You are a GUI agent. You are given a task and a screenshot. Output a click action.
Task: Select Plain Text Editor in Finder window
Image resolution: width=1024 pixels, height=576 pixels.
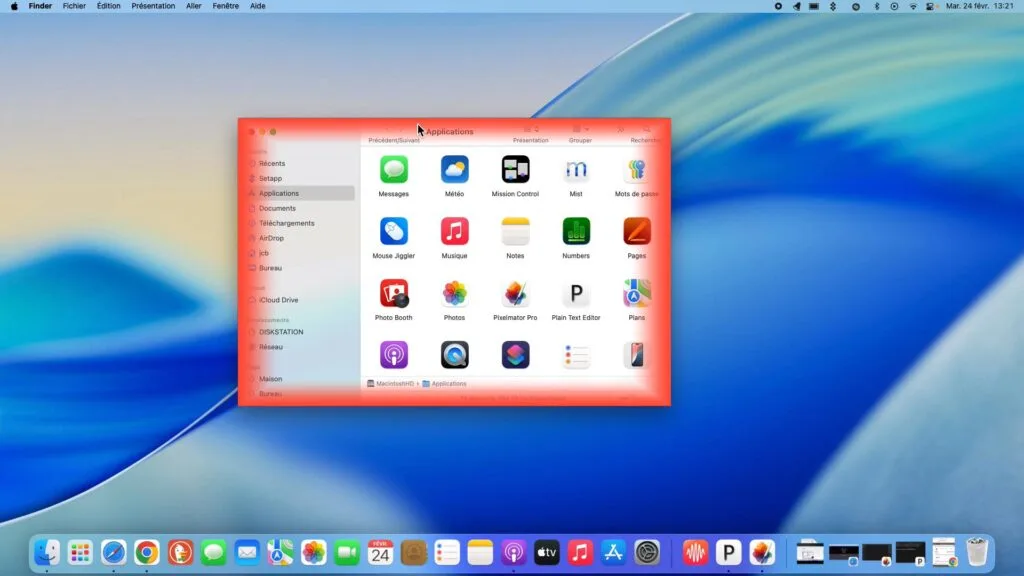pyautogui.click(x=576, y=293)
